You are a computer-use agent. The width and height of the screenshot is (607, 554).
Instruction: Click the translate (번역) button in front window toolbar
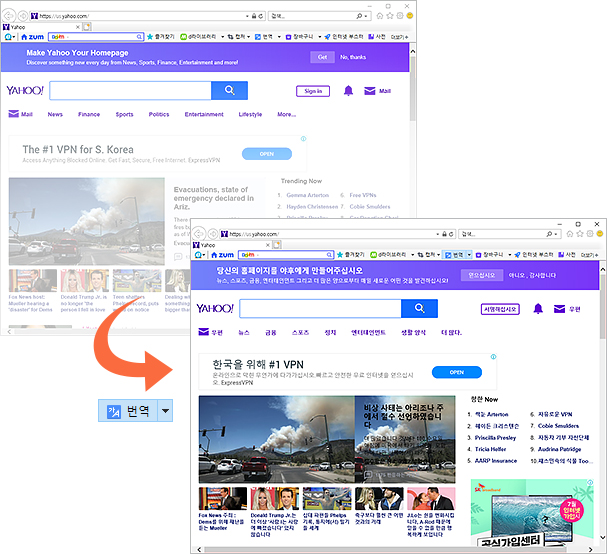coord(454,255)
